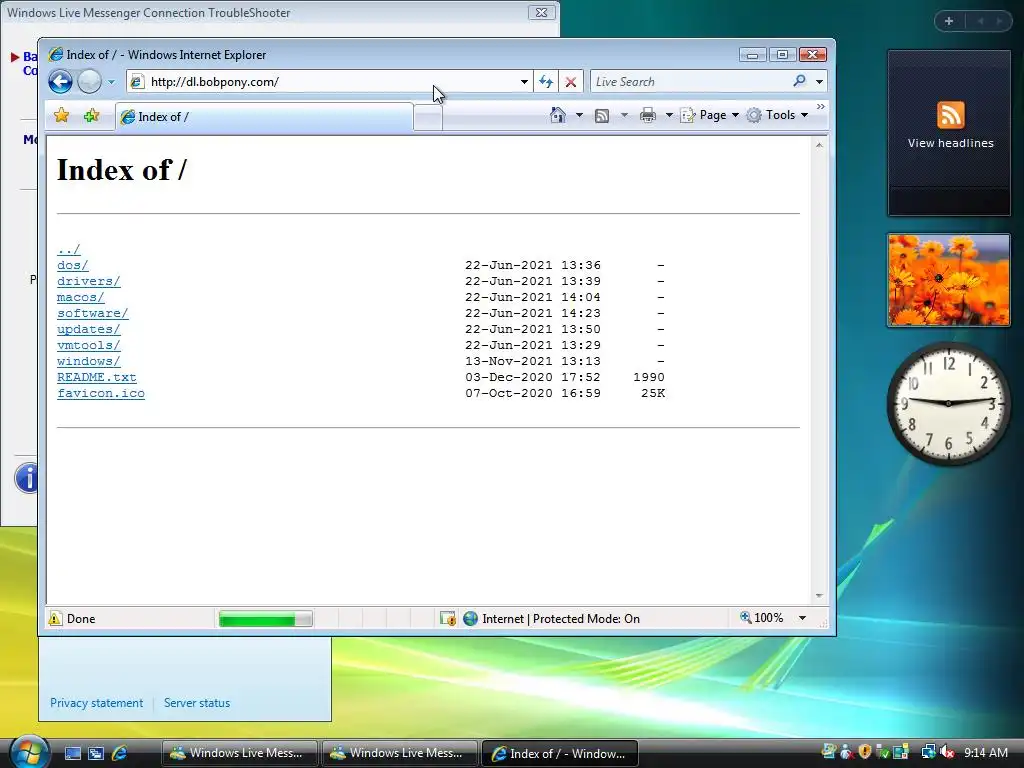Open the macos/ directory link
Screen dimensions: 1024x768
point(80,297)
